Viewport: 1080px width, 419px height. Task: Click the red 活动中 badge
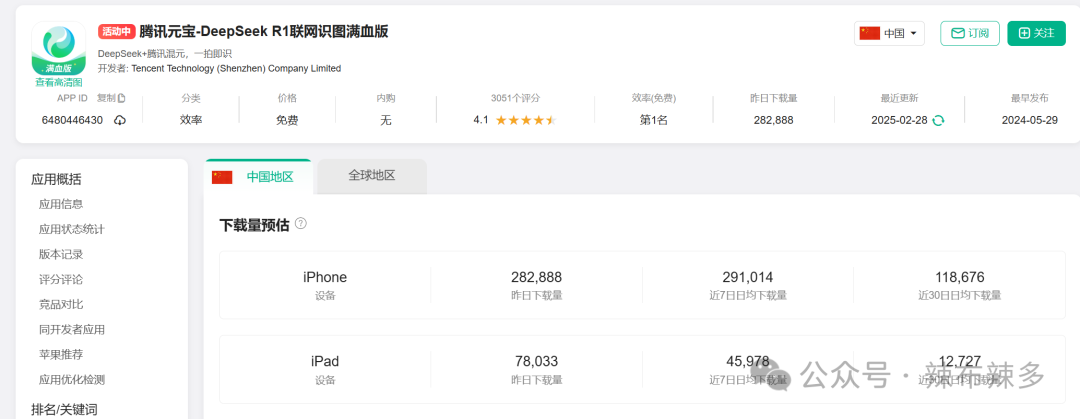pyautogui.click(x=116, y=31)
